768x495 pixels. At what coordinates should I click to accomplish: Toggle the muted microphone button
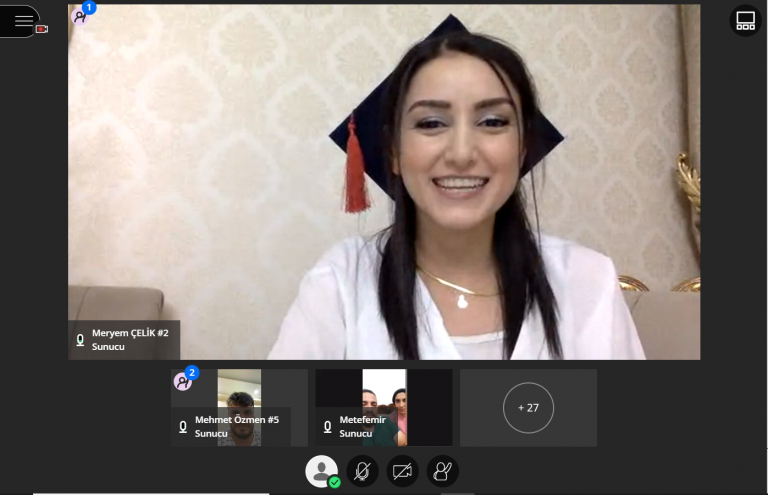point(362,471)
